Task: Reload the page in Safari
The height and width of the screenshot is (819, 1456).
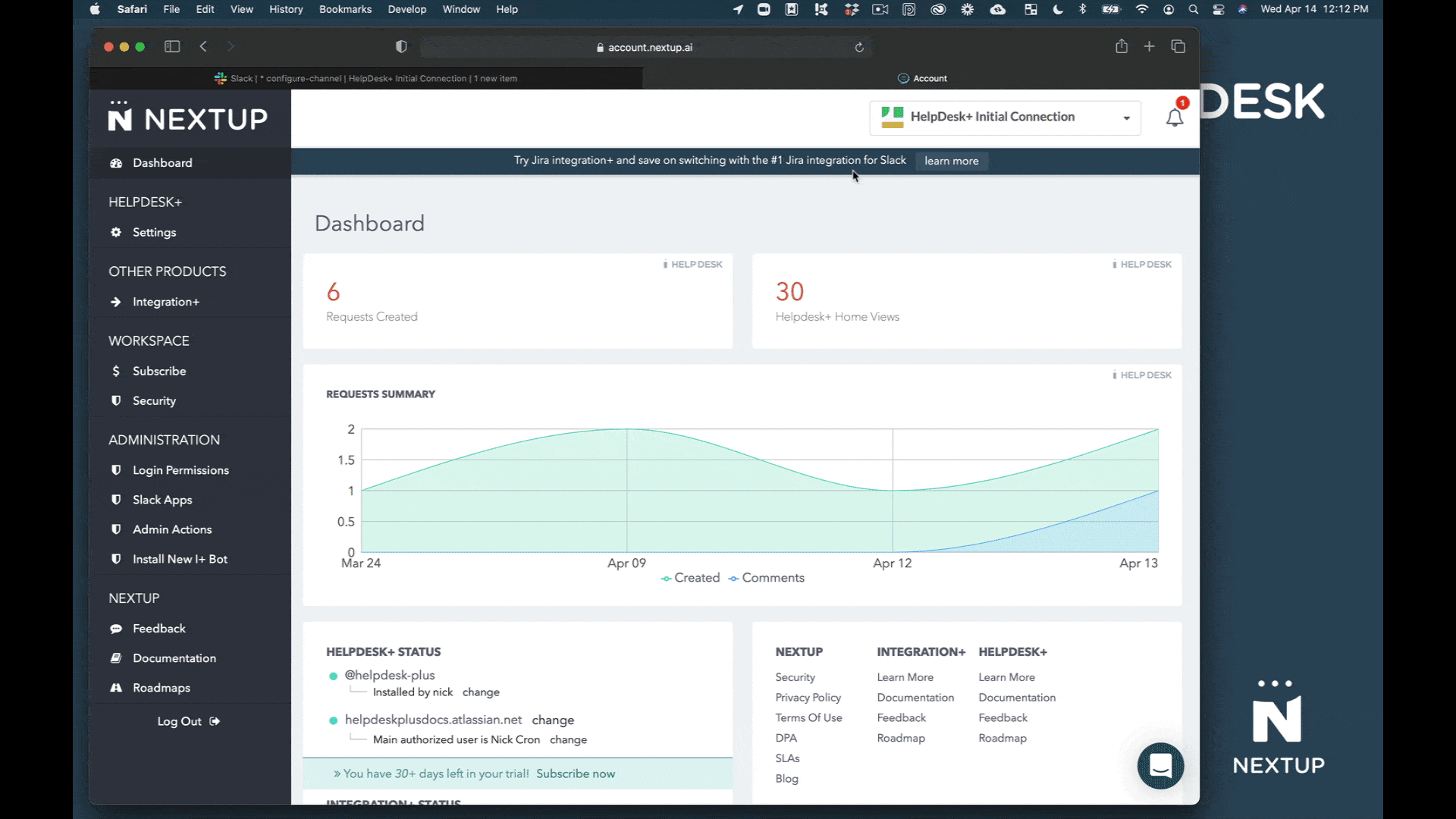Action: click(x=859, y=47)
